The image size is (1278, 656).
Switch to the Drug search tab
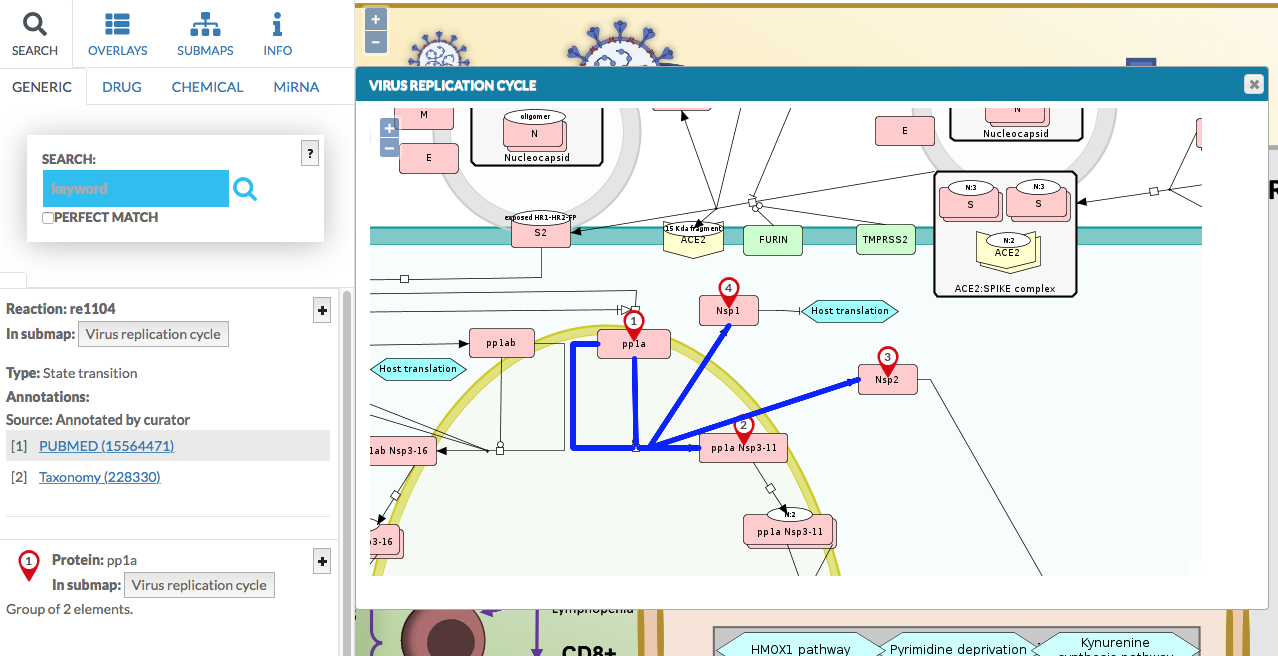point(122,87)
